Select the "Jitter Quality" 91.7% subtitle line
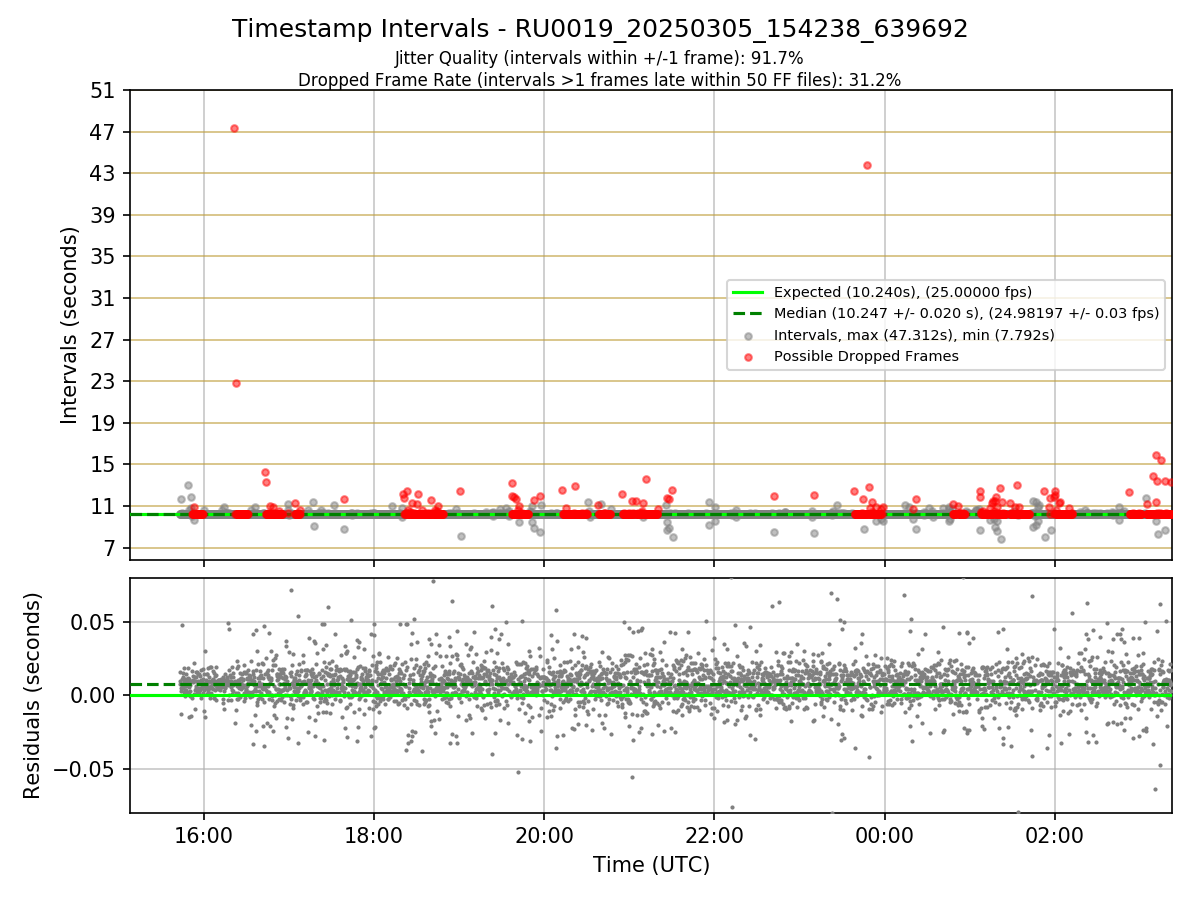Viewport: 1200px width, 900px height. [x=599, y=58]
